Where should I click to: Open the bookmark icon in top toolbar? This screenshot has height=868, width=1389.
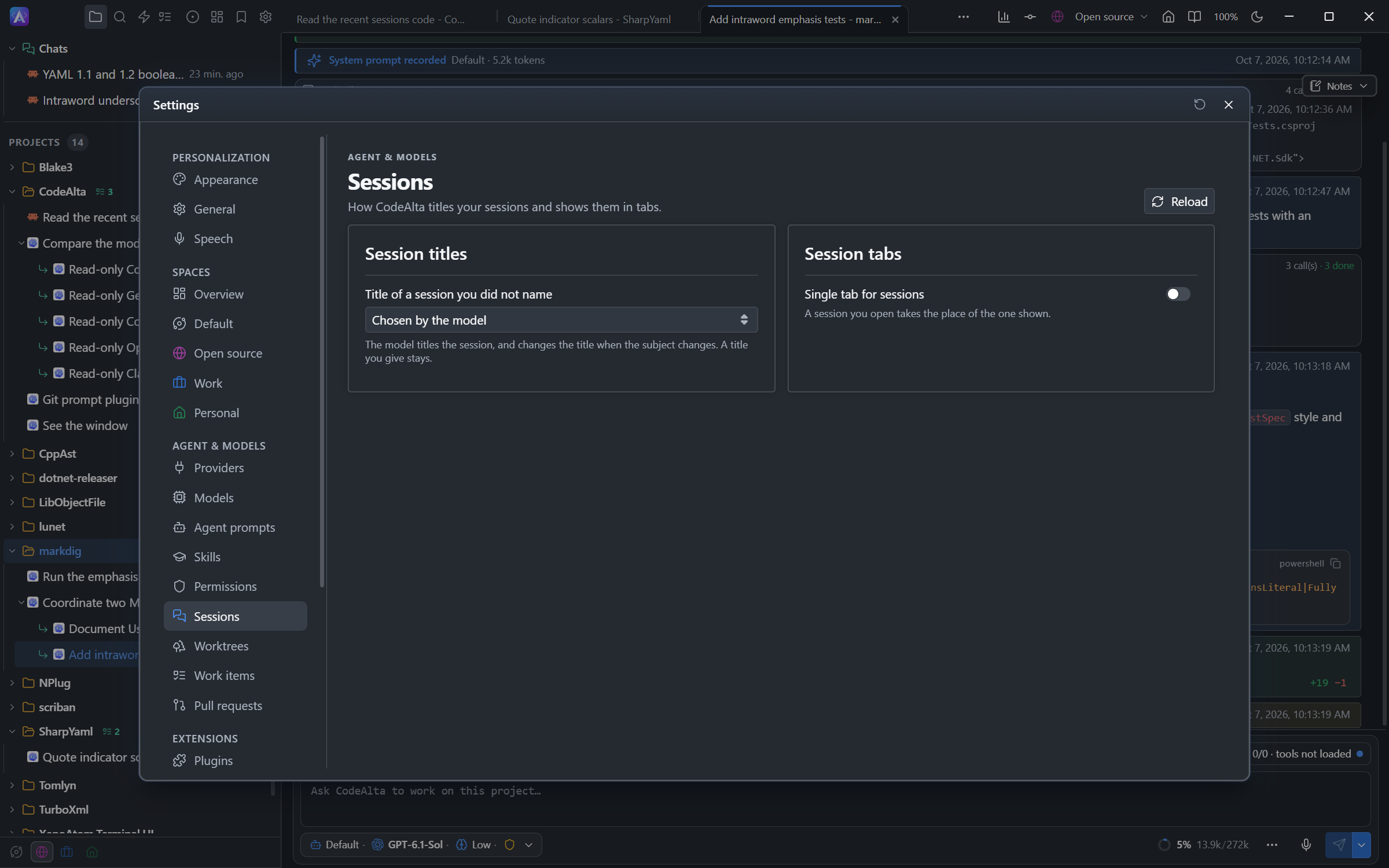point(241,17)
